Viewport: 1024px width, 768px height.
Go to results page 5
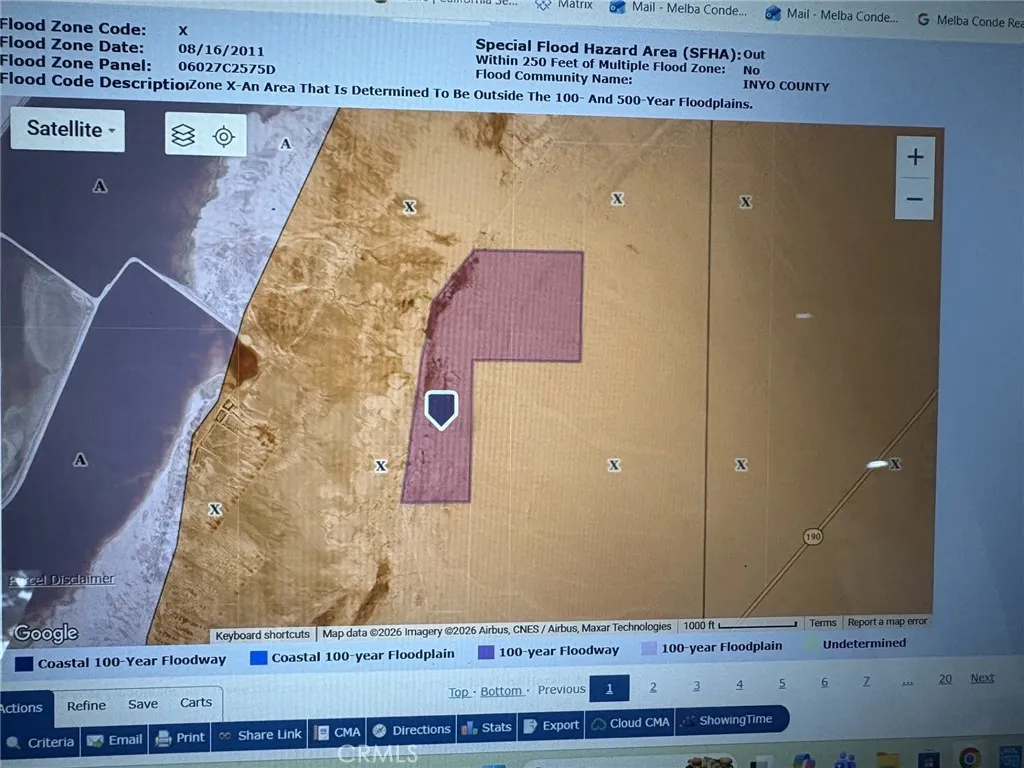(x=782, y=683)
